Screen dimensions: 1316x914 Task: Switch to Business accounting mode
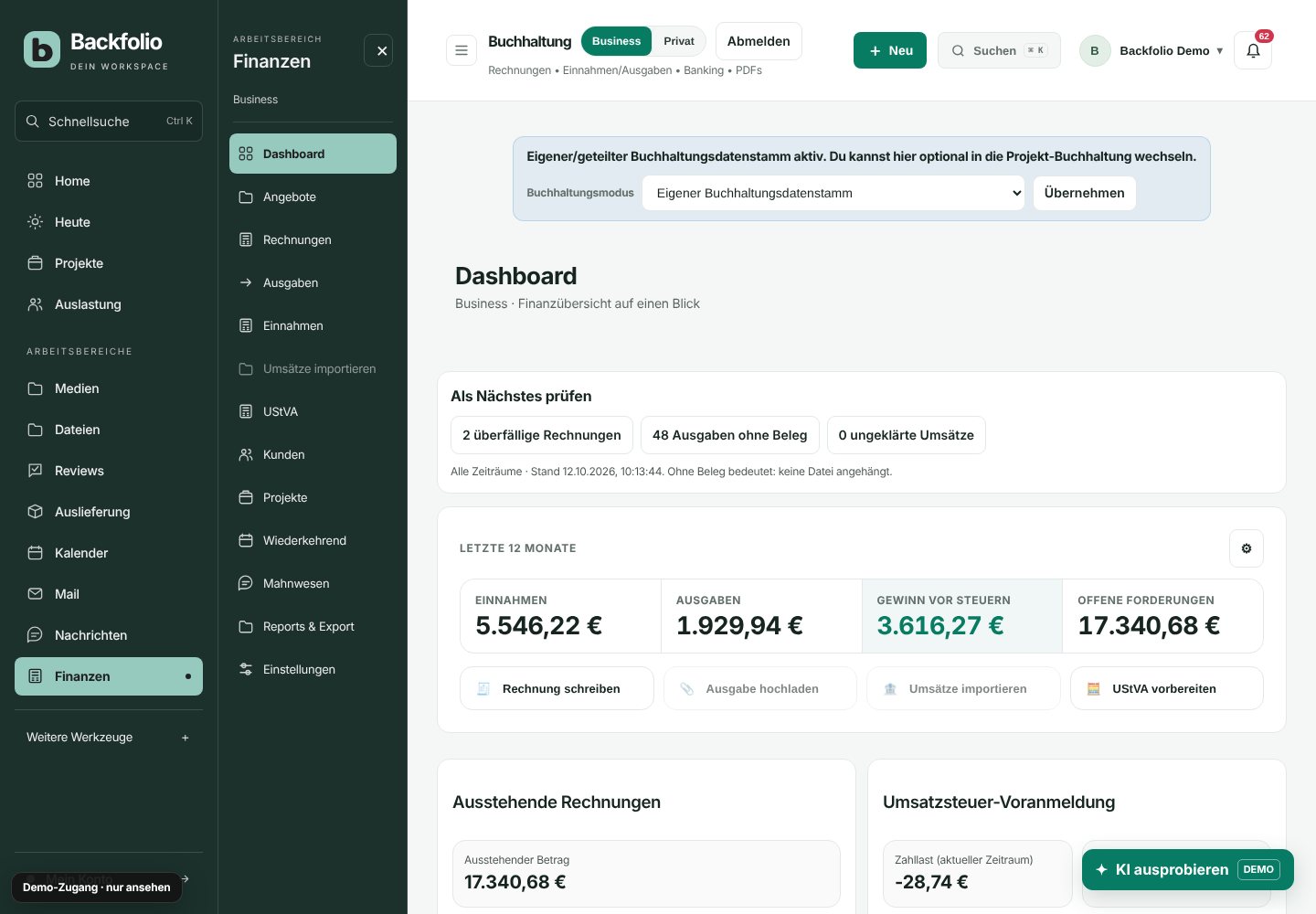click(616, 41)
